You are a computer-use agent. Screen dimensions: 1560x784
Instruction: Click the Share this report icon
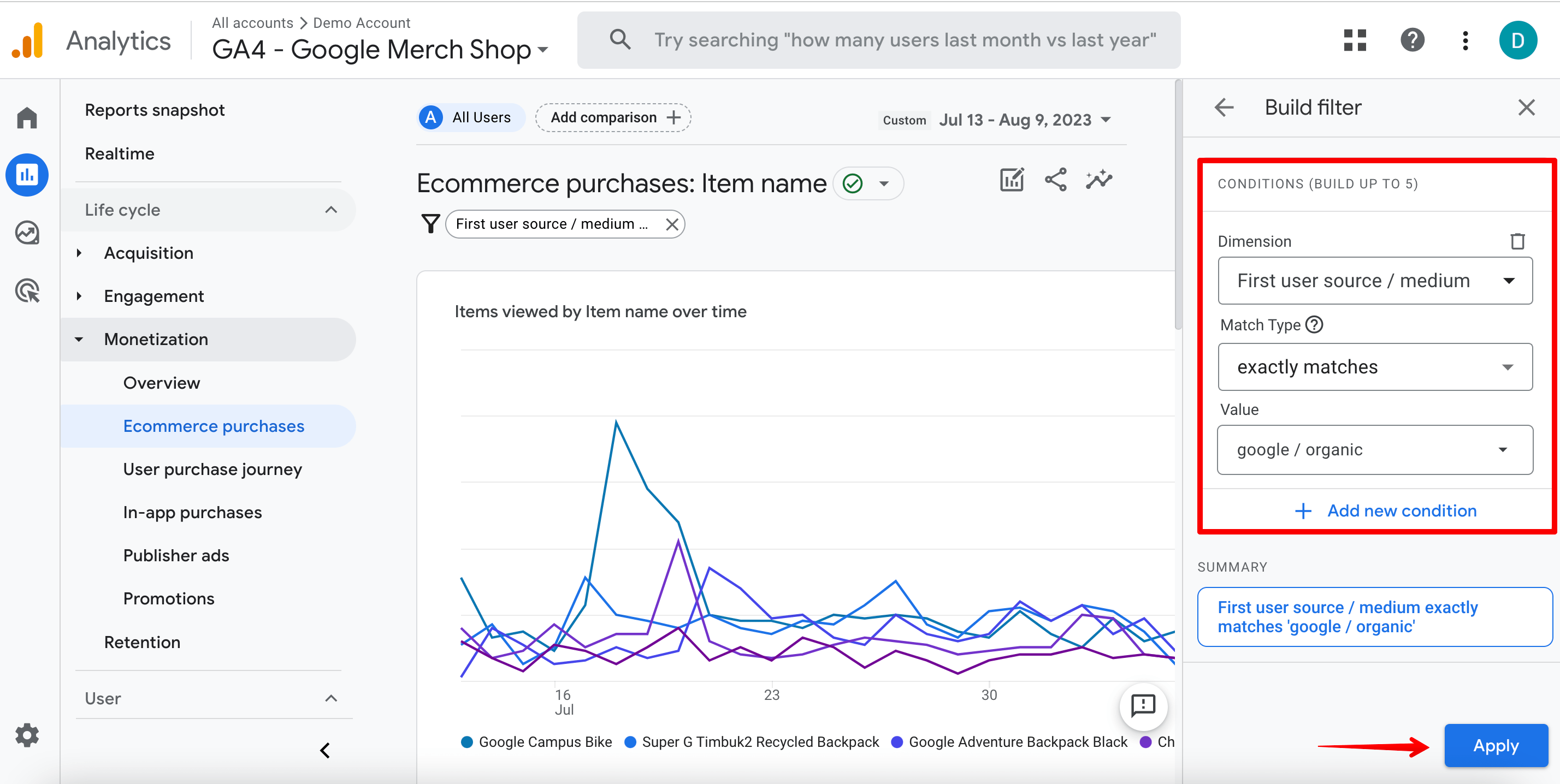1055,180
